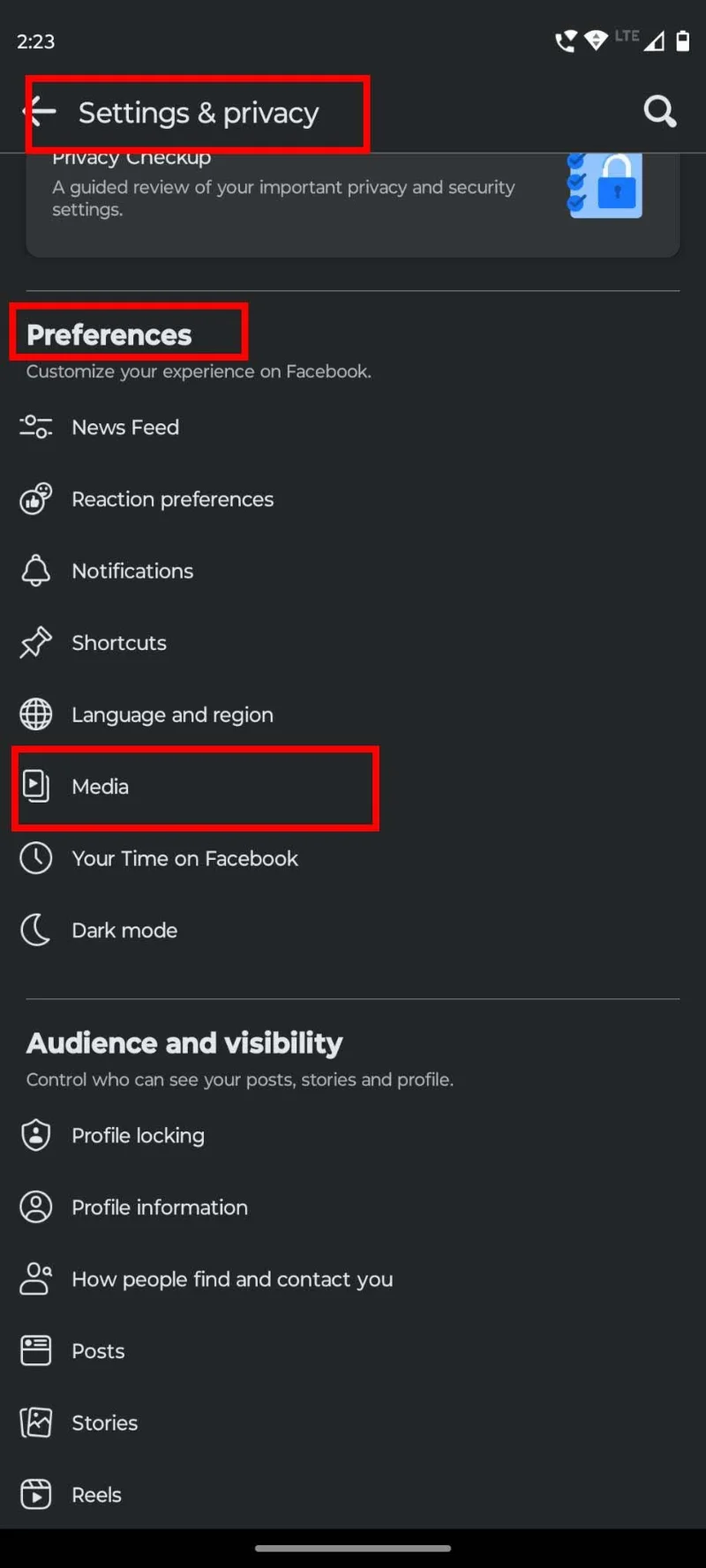Tap the Reaction preferences thumbs-up icon
Image resolution: width=706 pixels, height=1568 pixels.
(x=36, y=499)
